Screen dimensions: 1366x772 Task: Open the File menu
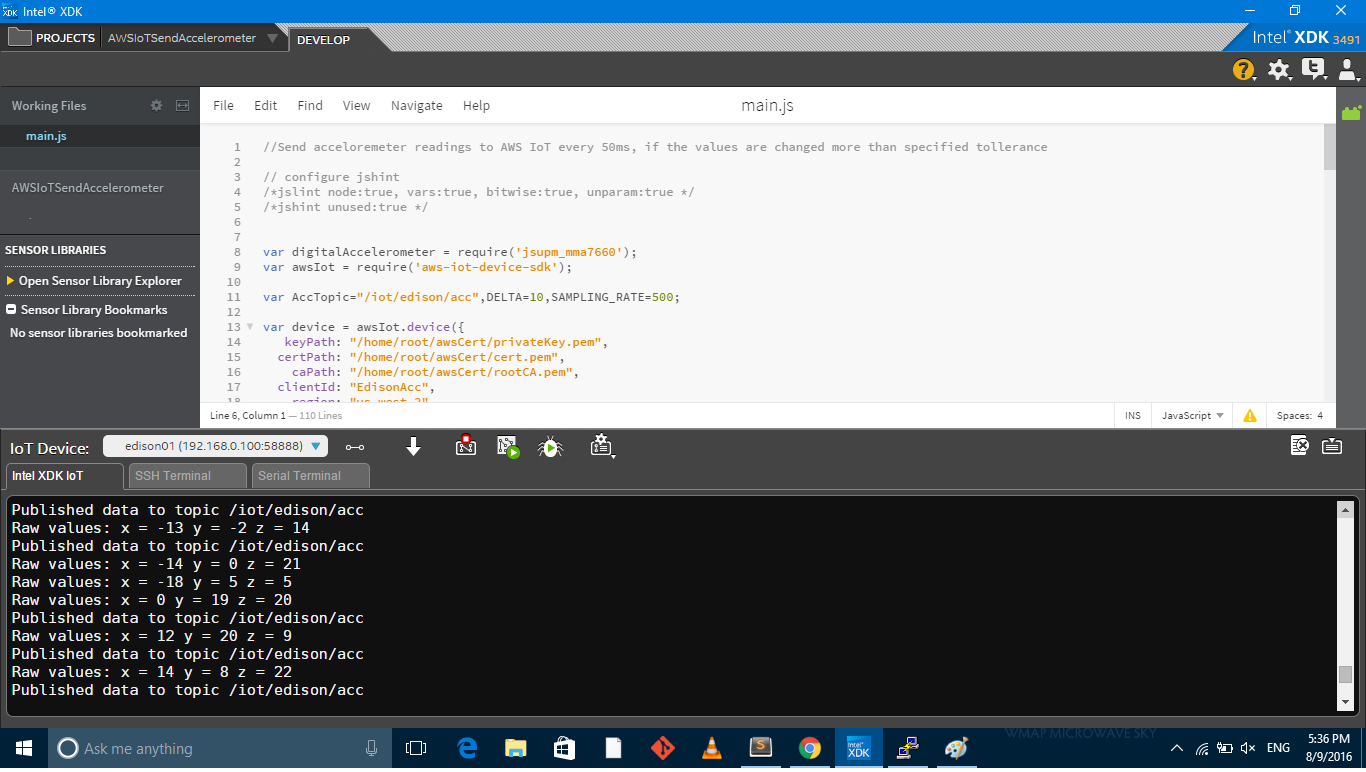point(224,105)
